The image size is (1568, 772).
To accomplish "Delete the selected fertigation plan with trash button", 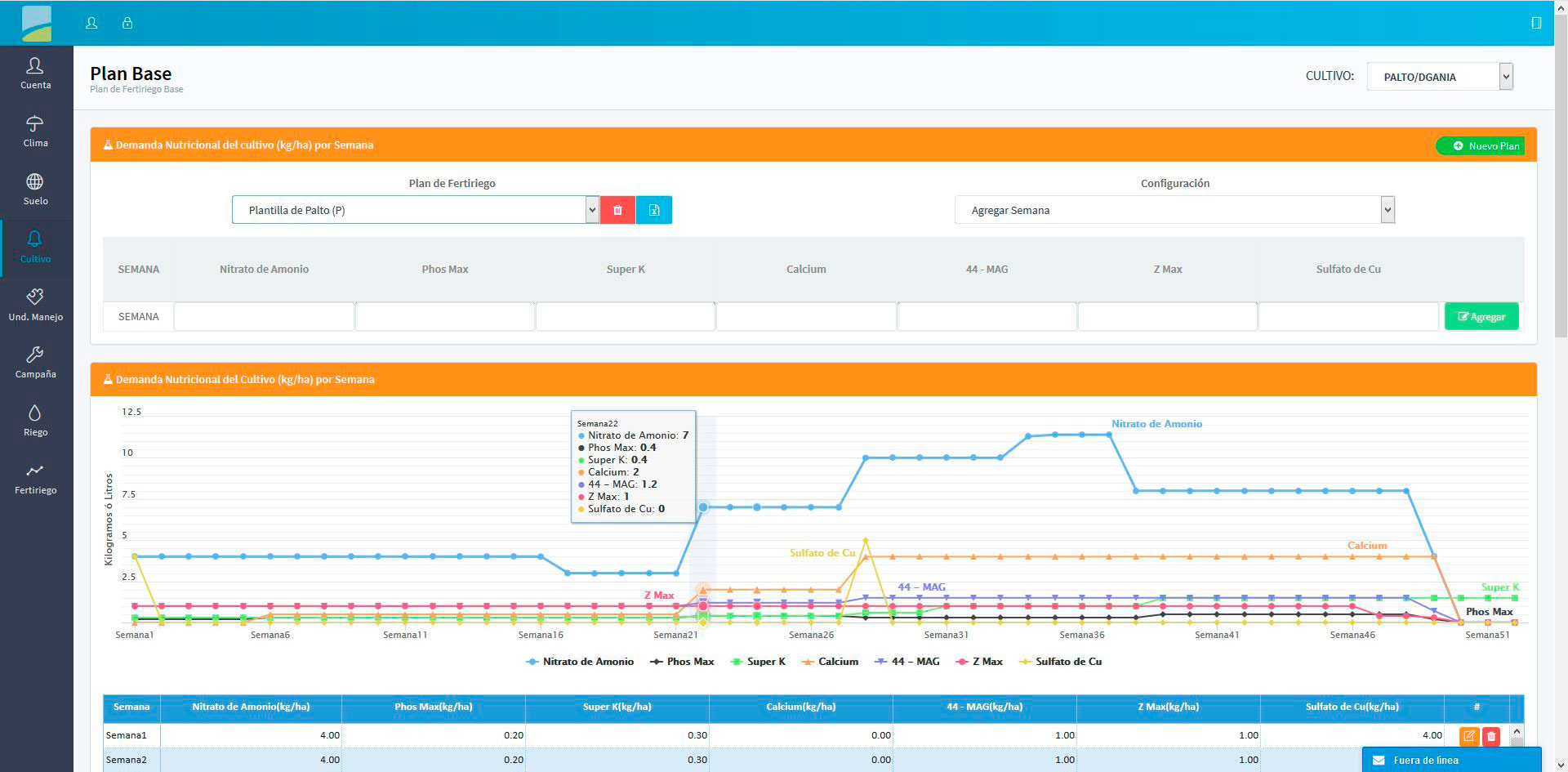I will tap(617, 210).
